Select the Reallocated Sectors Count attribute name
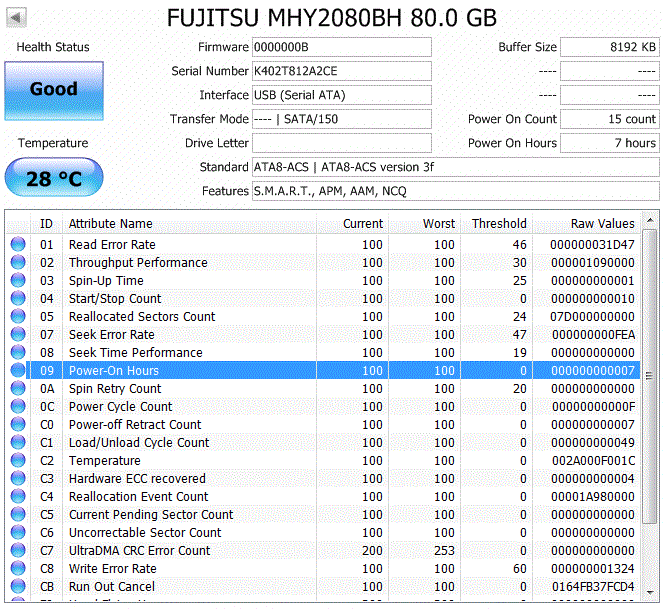Image resolution: width=666 pixels, height=609 pixels. coord(142,316)
